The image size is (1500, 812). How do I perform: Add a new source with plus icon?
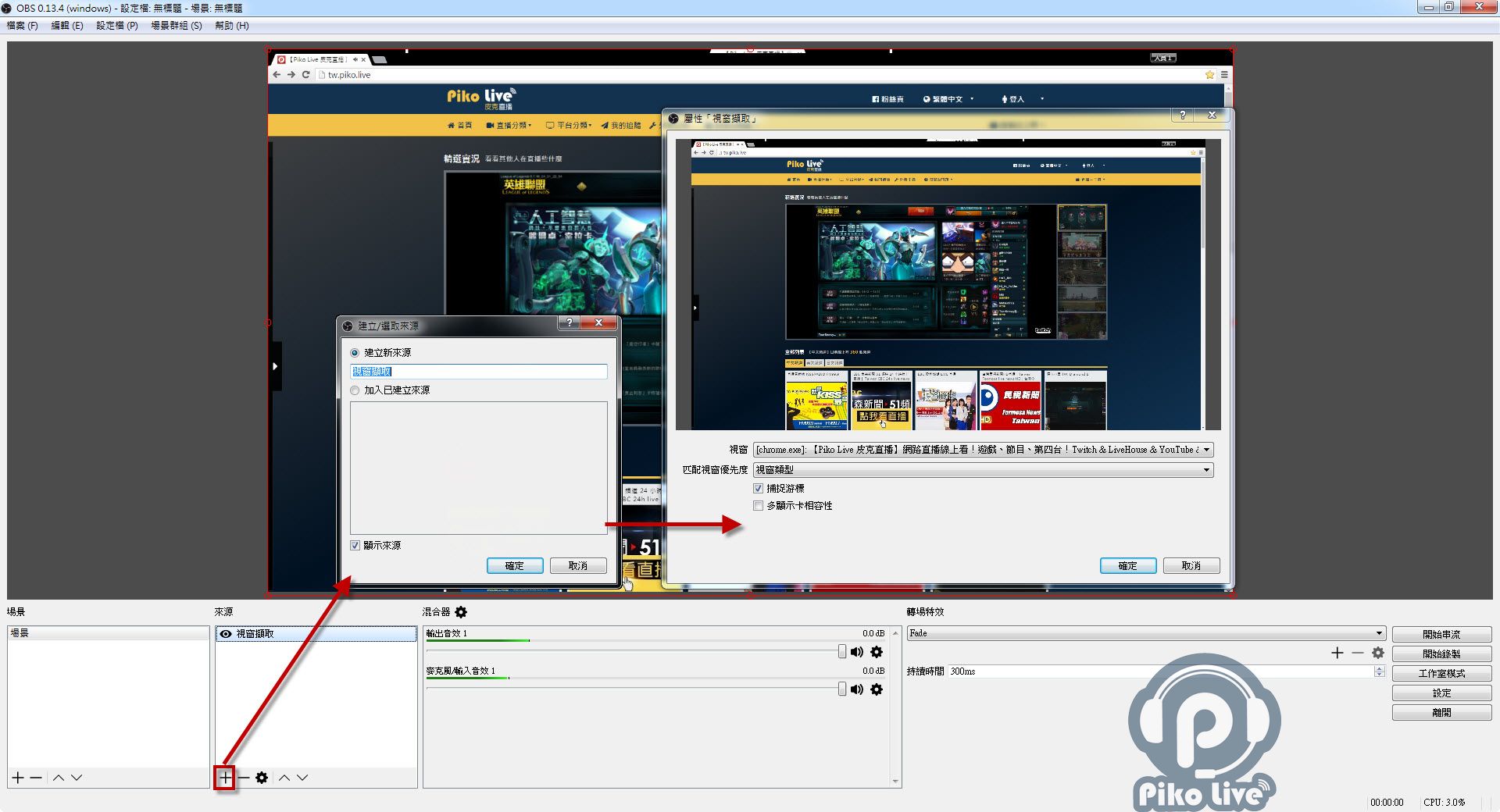[225, 778]
